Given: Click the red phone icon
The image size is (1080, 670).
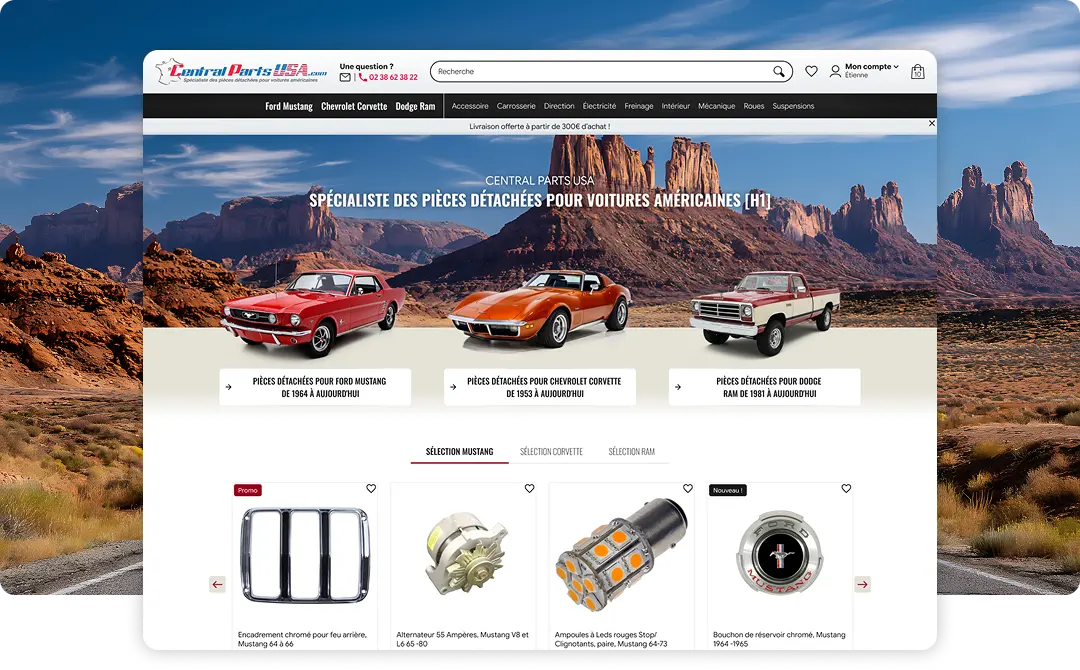Looking at the screenshot, I should tap(363, 77).
